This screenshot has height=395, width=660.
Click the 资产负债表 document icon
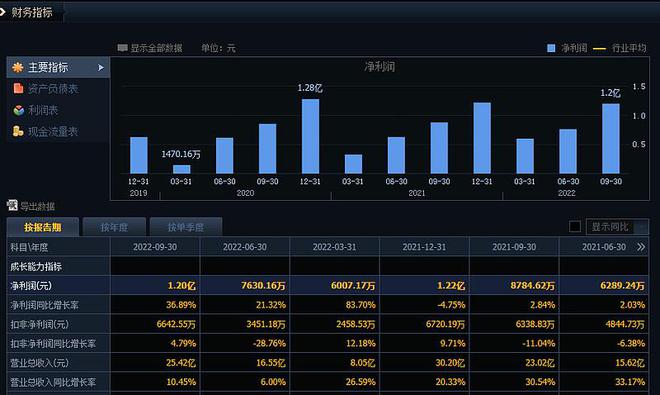[18, 88]
